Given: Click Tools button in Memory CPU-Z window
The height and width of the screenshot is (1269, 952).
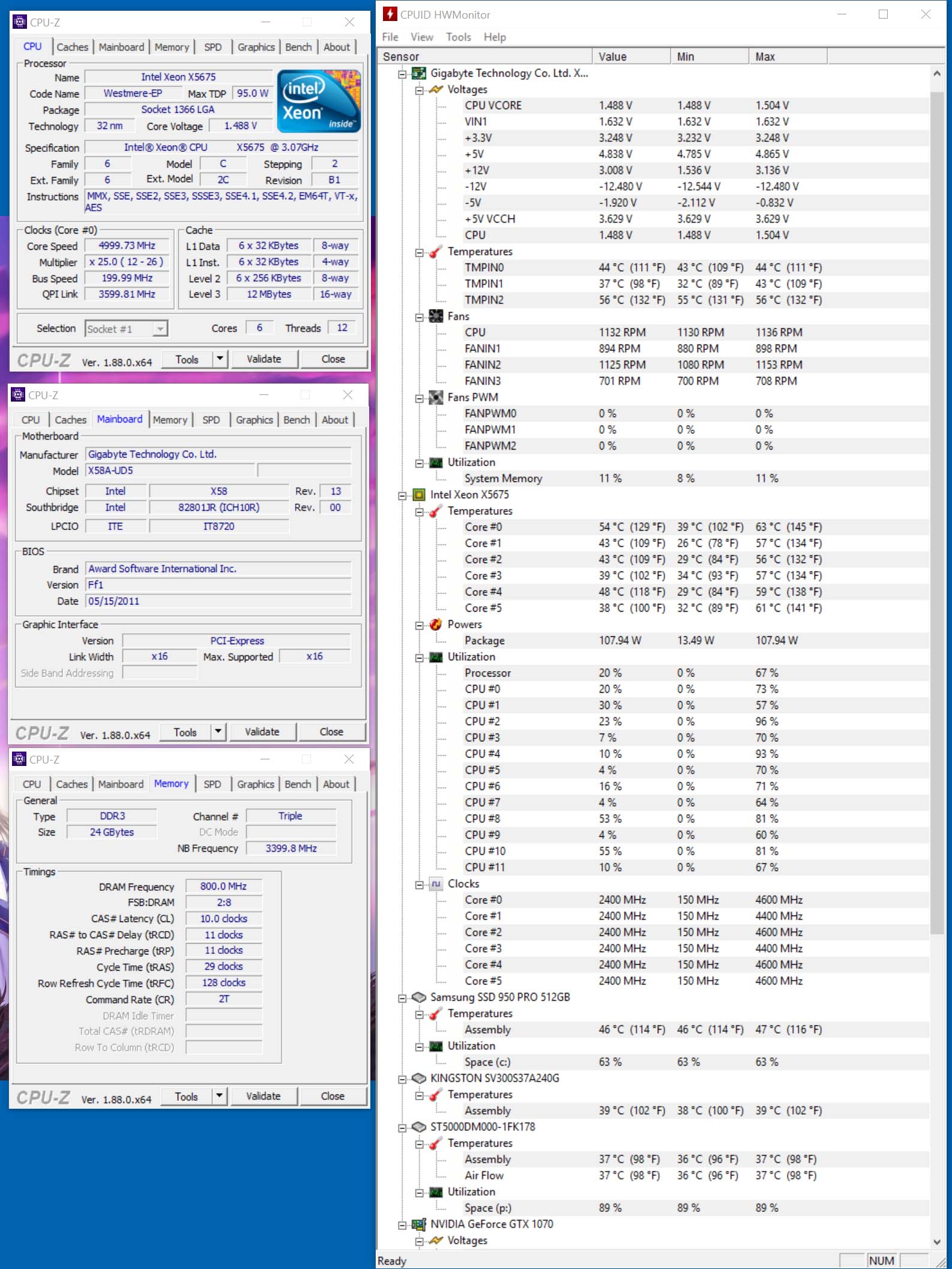Looking at the screenshot, I should (186, 1096).
